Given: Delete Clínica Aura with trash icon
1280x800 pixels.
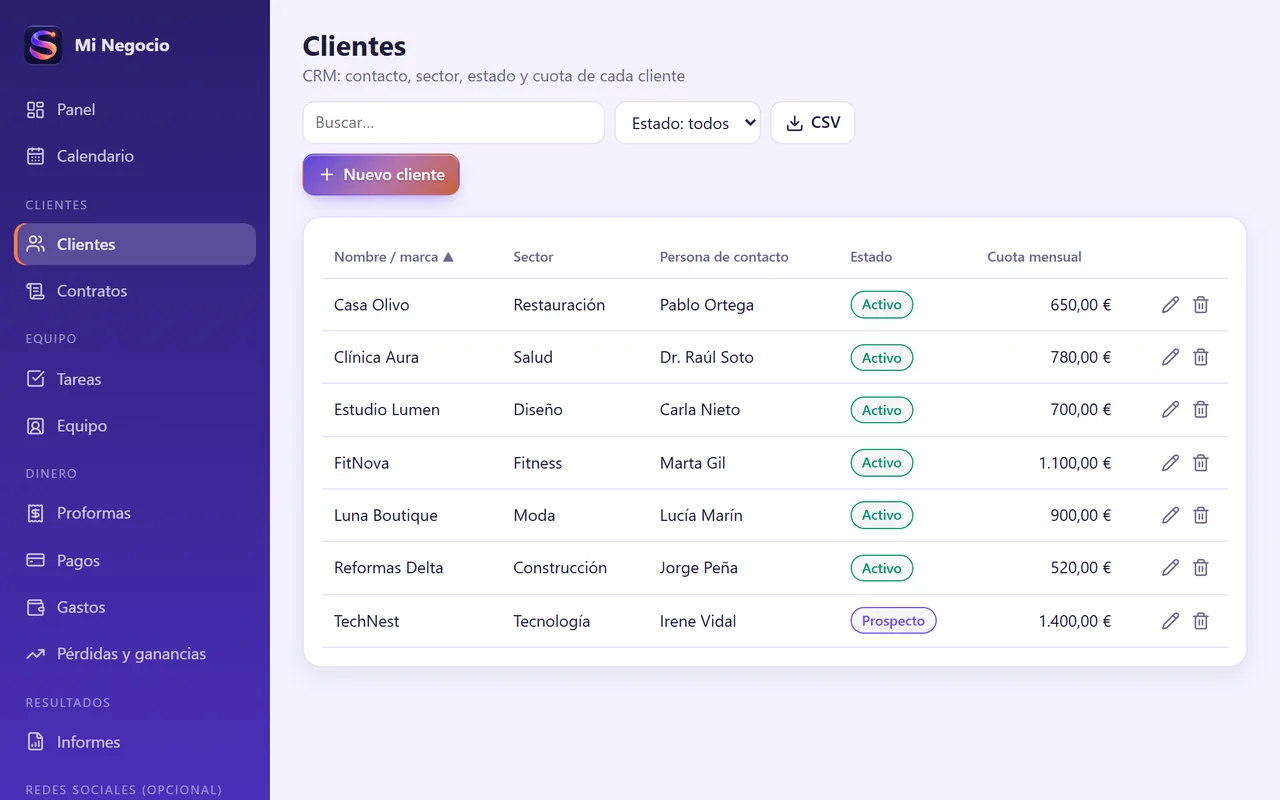Looking at the screenshot, I should pyautogui.click(x=1201, y=357).
